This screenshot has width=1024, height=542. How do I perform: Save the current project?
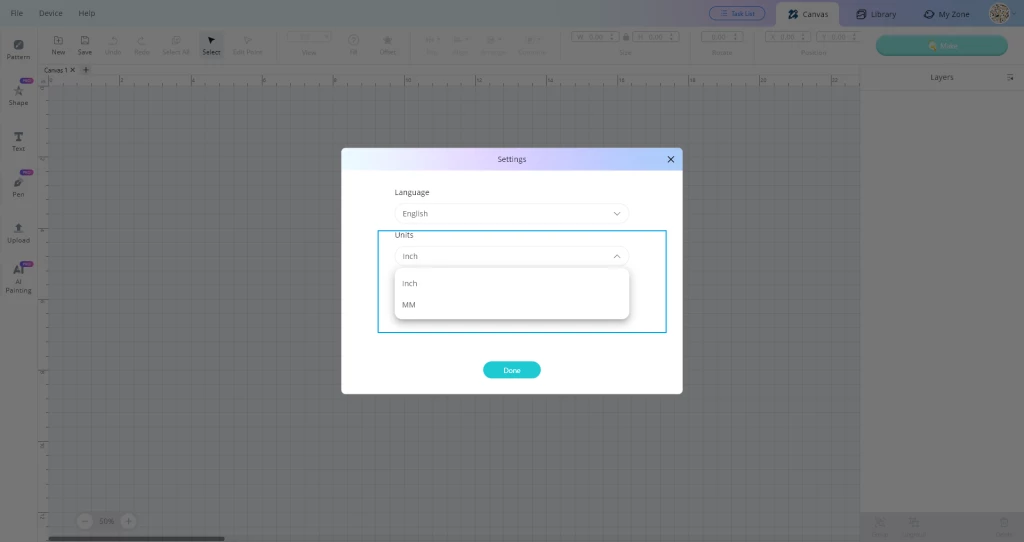tap(85, 45)
